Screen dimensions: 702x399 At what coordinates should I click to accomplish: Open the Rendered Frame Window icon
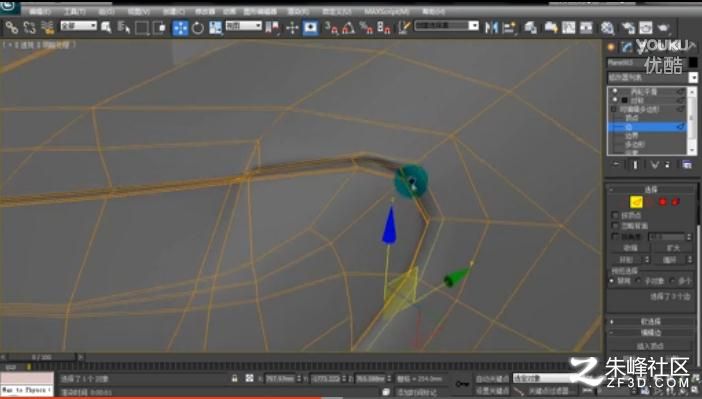[x=646, y=28]
